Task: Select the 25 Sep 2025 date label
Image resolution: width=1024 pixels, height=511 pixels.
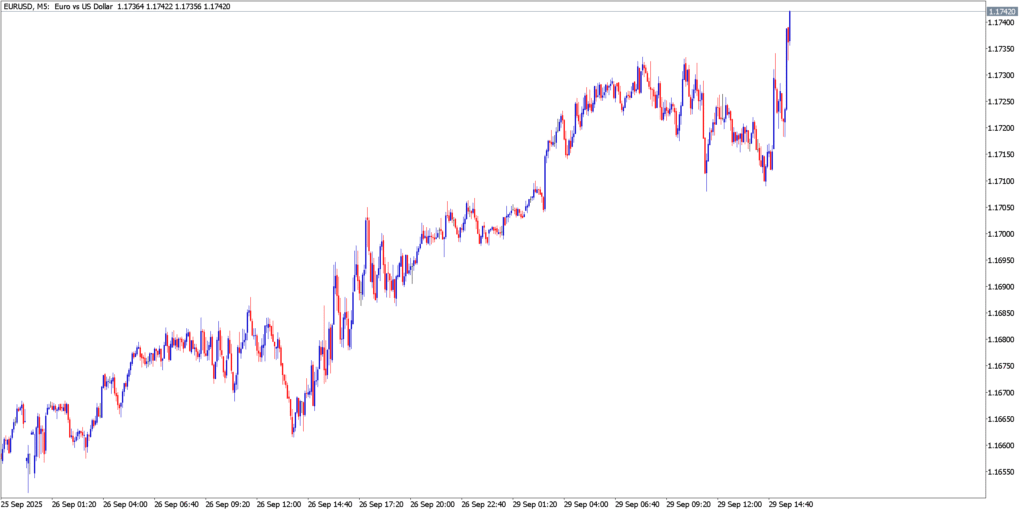Action: (22, 504)
